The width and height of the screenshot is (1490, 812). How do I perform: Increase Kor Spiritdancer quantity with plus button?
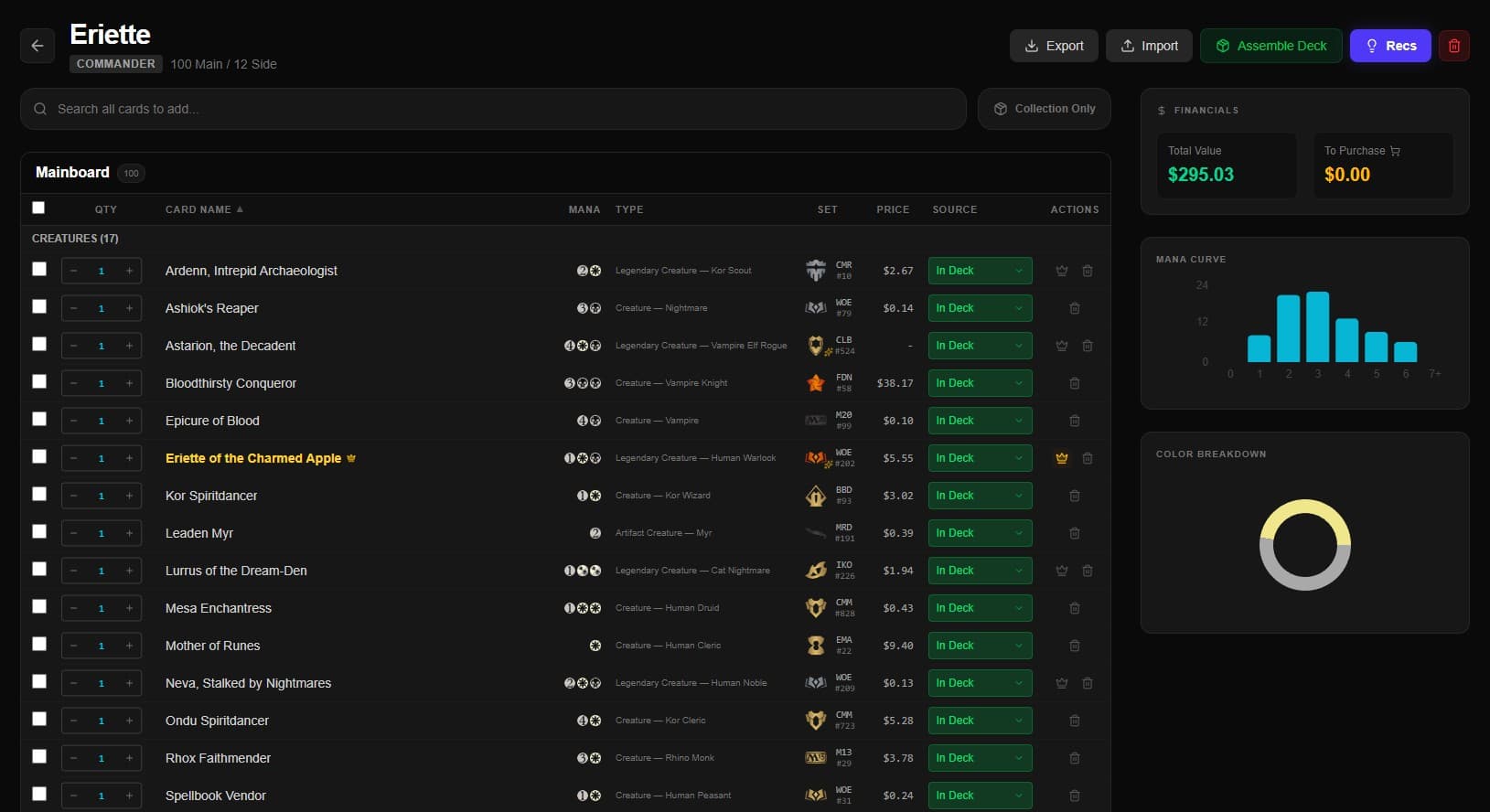tap(129, 496)
